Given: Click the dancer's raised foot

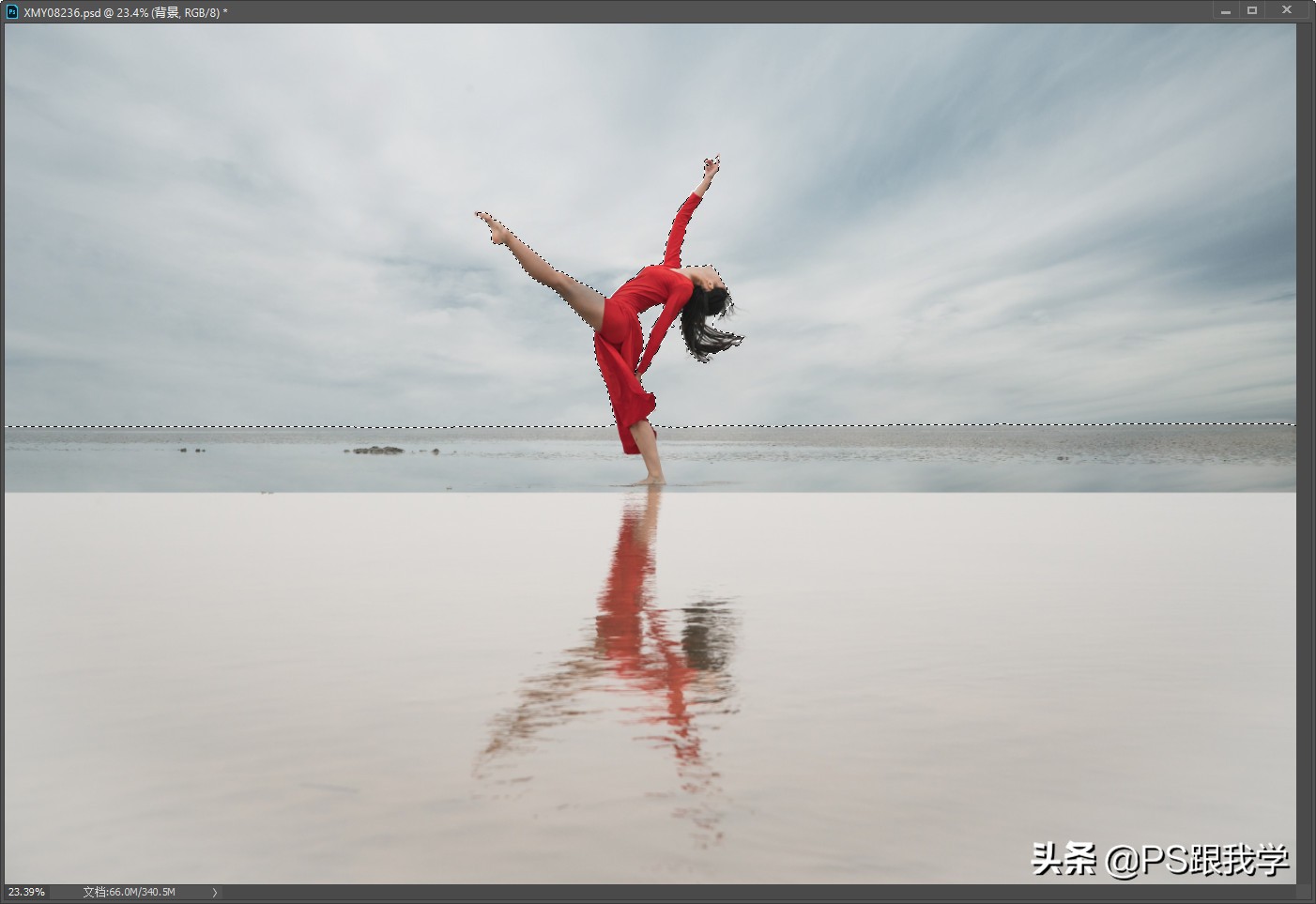Looking at the screenshot, I should (490, 225).
